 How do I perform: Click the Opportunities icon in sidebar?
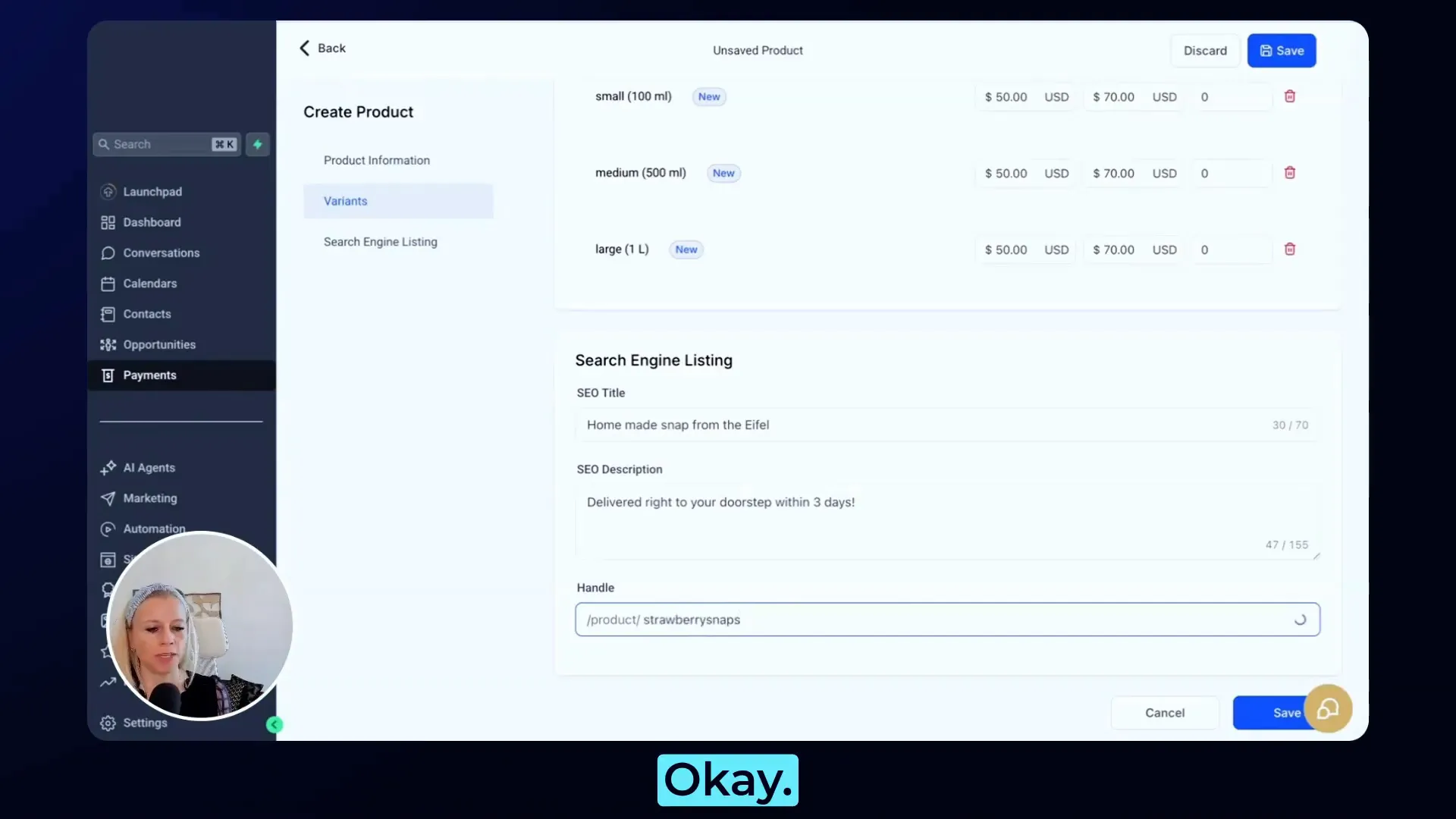[108, 344]
